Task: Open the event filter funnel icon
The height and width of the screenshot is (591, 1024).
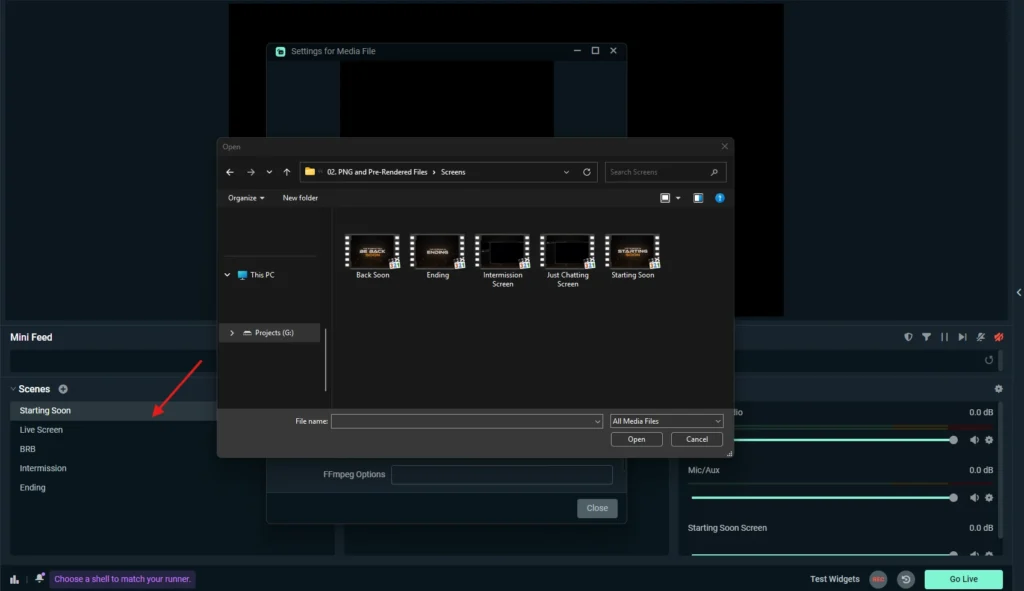Action: coord(926,337)
